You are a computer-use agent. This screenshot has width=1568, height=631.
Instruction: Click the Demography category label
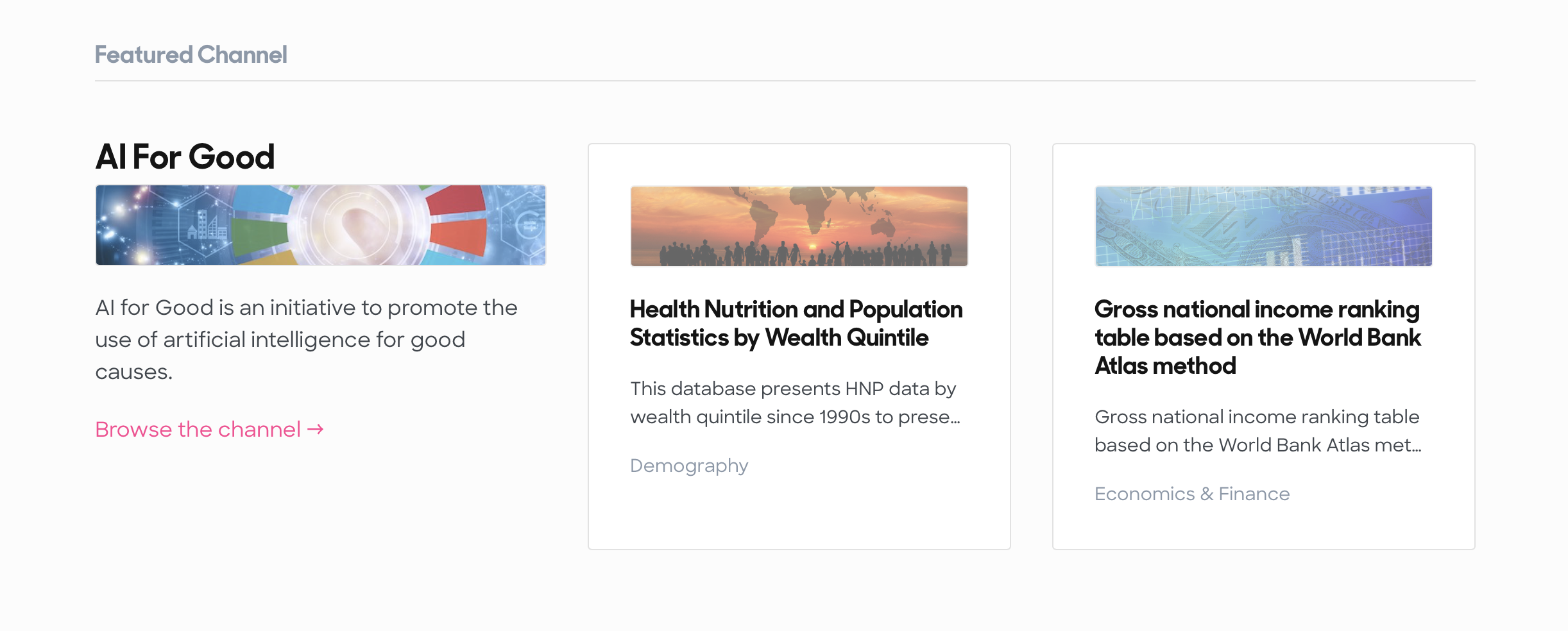pos(689,465)
